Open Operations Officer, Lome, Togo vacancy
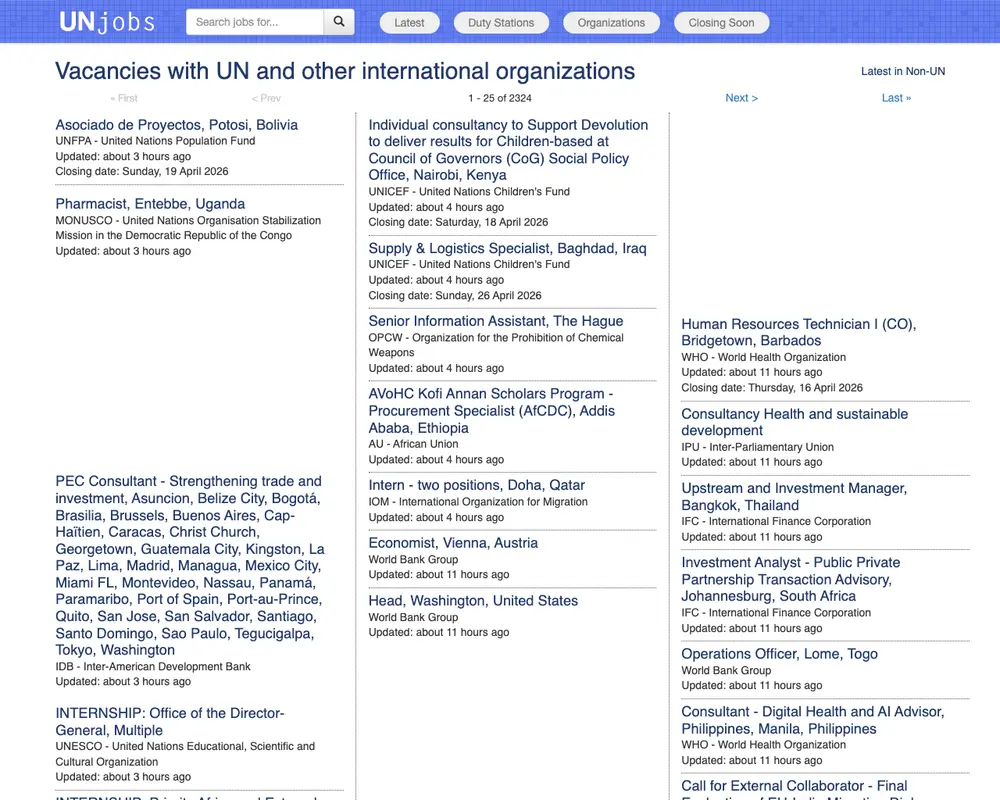Viewport: 1000px width, 800px height. point(779,654)
